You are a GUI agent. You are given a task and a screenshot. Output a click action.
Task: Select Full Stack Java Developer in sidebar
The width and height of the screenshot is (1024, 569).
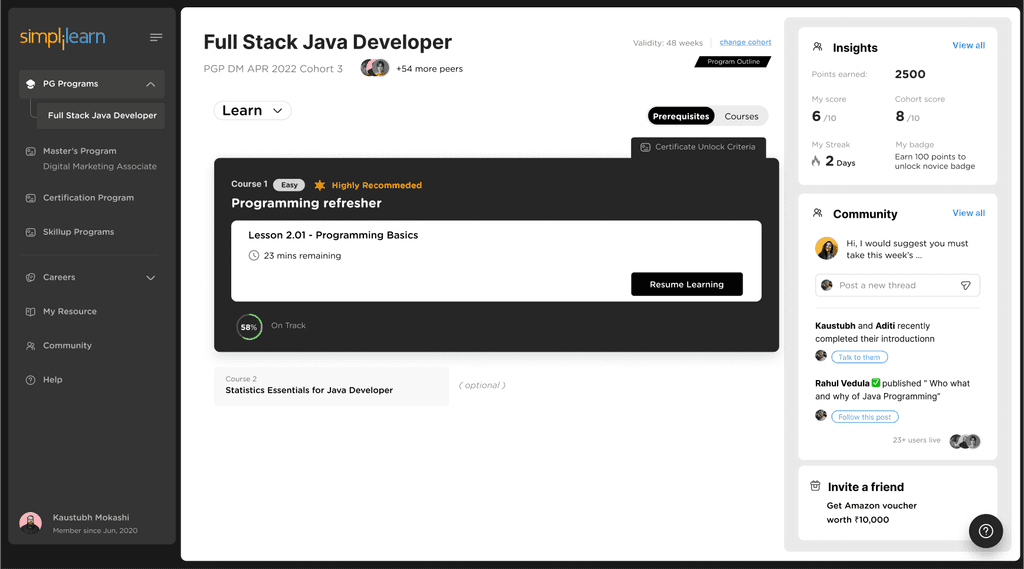pyautogui.click(x=101, y=116)
